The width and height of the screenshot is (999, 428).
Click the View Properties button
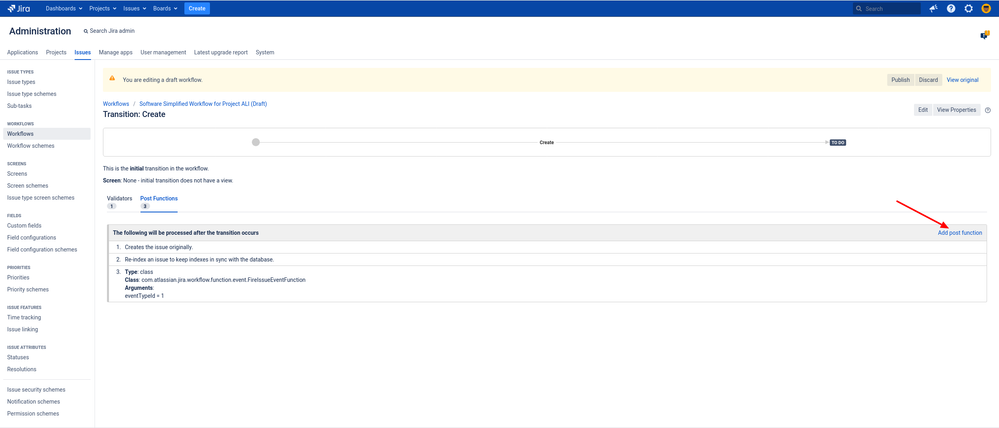click(x=956, y=110)
